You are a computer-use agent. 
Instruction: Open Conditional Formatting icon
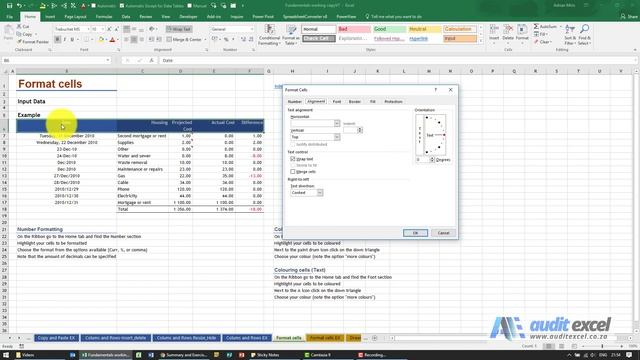point(269,29)
